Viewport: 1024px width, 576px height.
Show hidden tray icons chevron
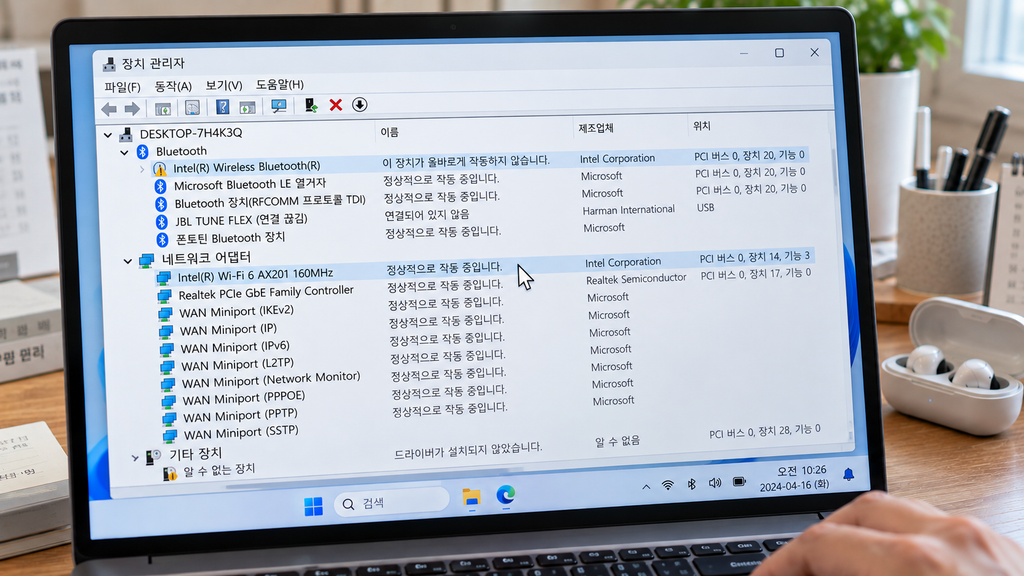click(x=646, y=487)
